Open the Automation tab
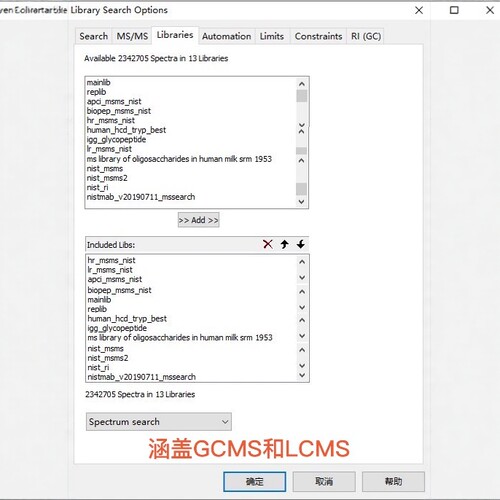Image resolution: width=500 pixels, height=500 pixels. 226,36
